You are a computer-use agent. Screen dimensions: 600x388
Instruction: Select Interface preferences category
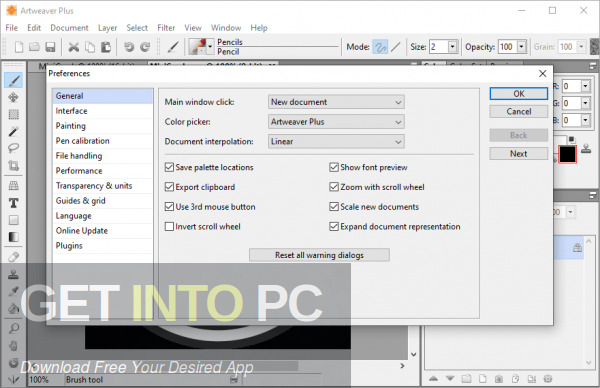click(x=103, y=111)
